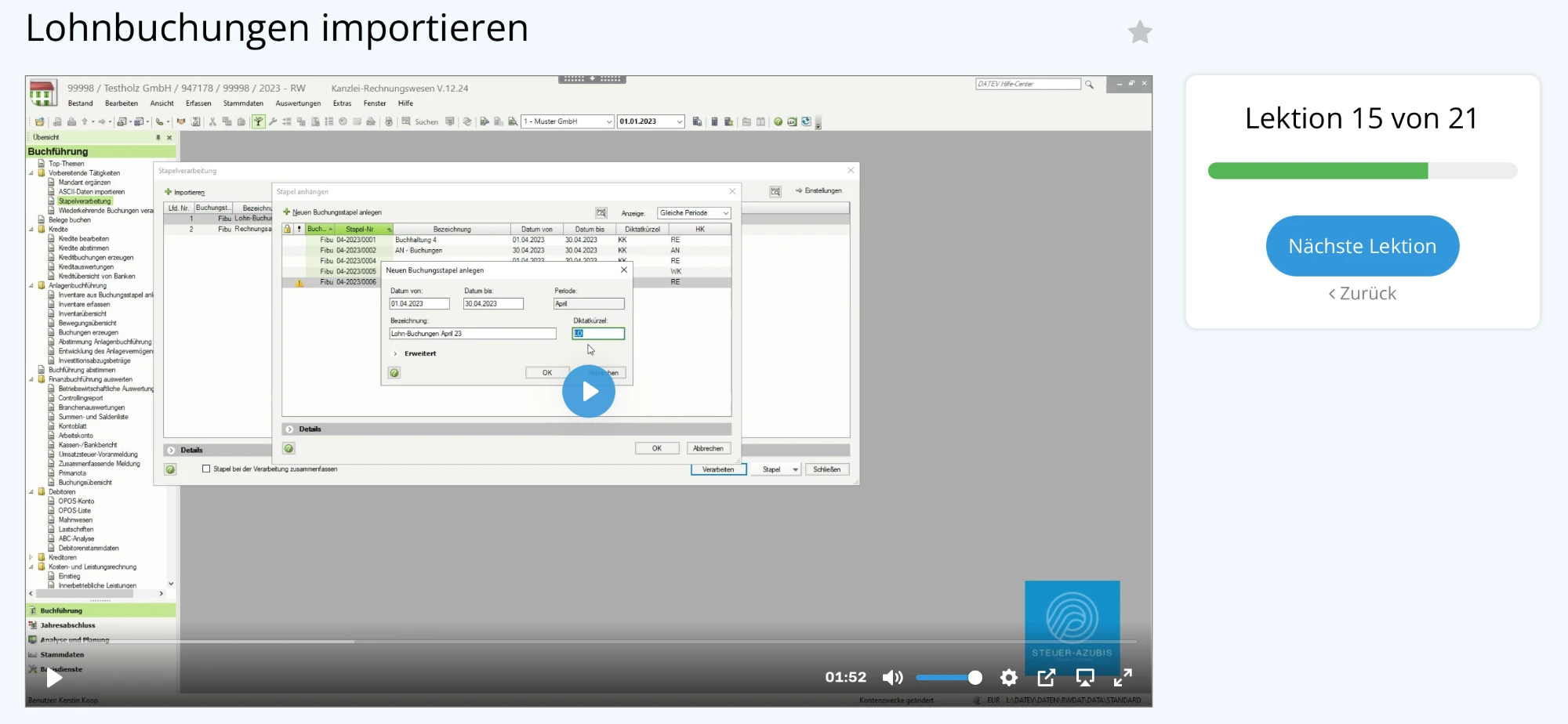Click the preview icon left of Einstellungen
Image resolution: width=1568 pixels, height=724 pixels.
[775, 191]
